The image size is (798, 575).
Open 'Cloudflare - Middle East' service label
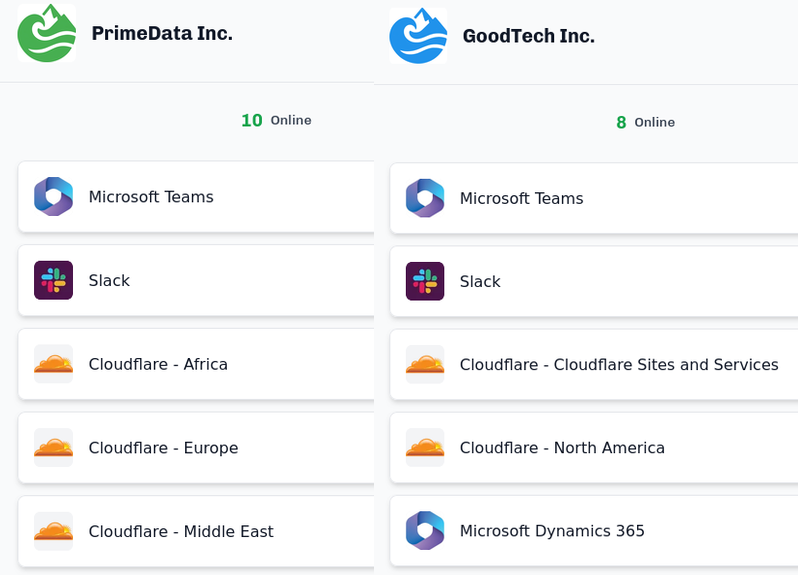click(181, 531)
